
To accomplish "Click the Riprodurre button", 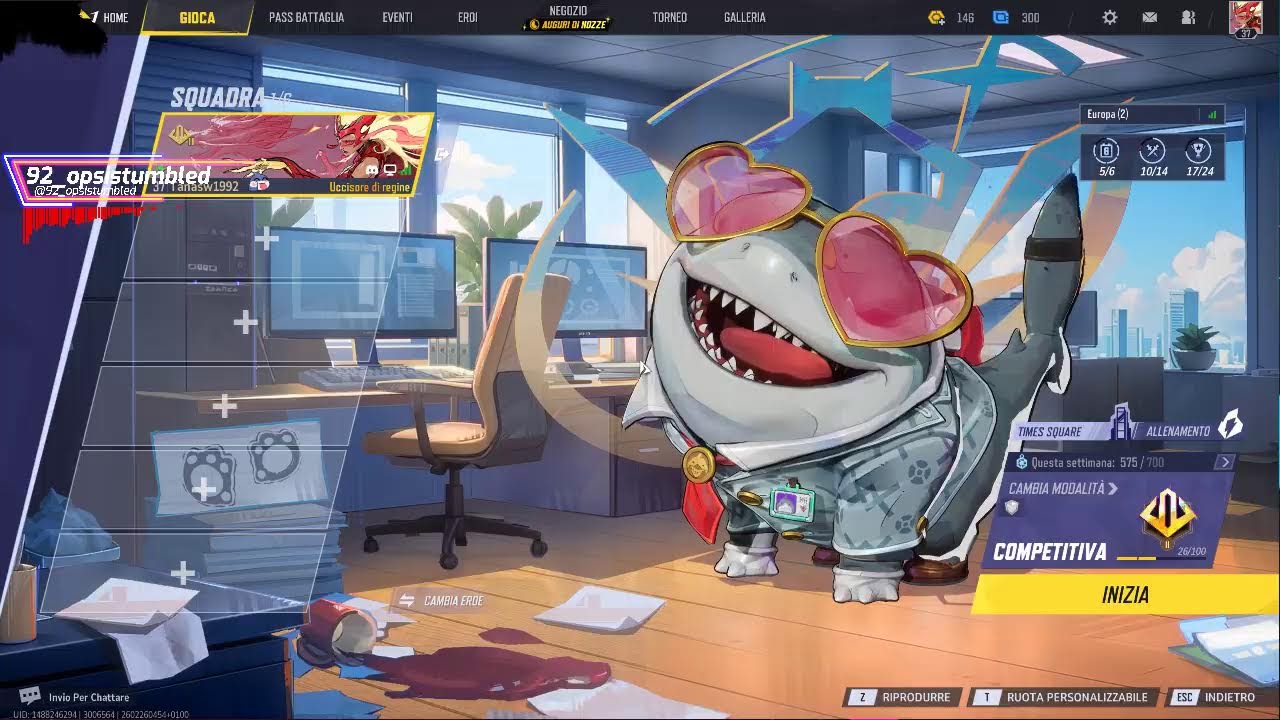I will tap(901, 697).
